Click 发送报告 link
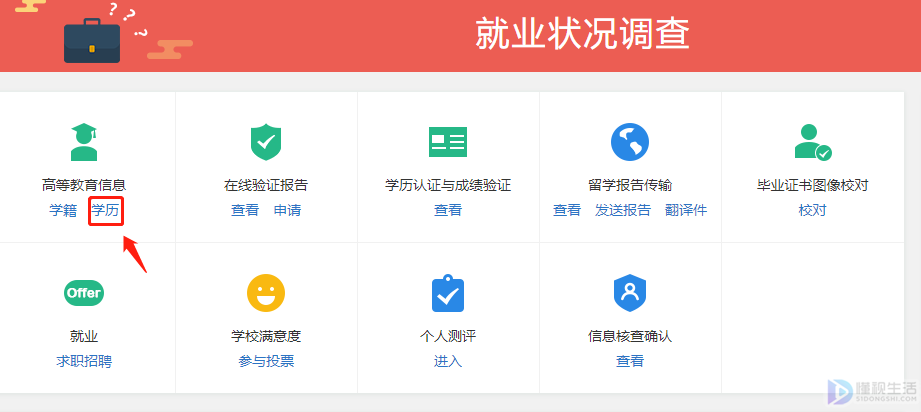Viewport: 921px width, 412px height. pos(623,210)
